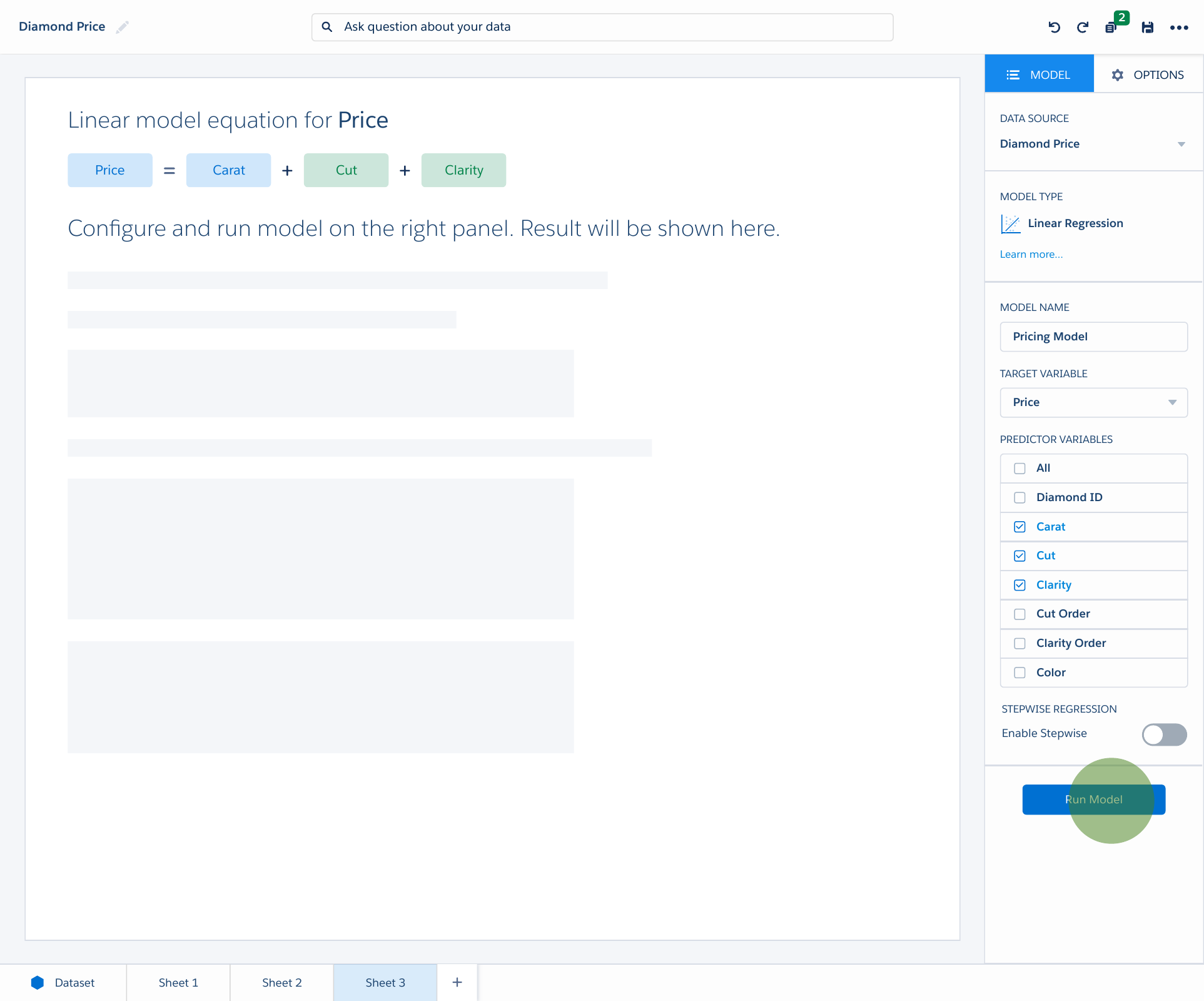Click the pencil icon to rename Diamond Price
This screenshot has width=1204, height=1001.
[123, 27]
